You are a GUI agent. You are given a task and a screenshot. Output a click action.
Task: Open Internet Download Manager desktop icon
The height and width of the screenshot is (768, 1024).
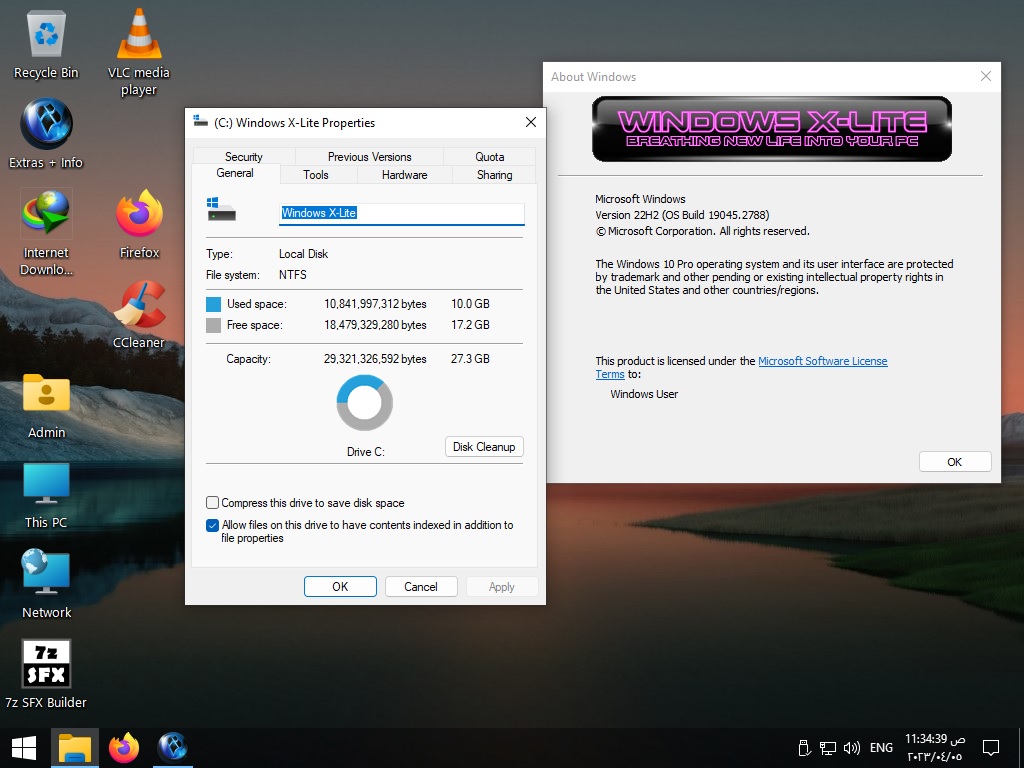46,232
